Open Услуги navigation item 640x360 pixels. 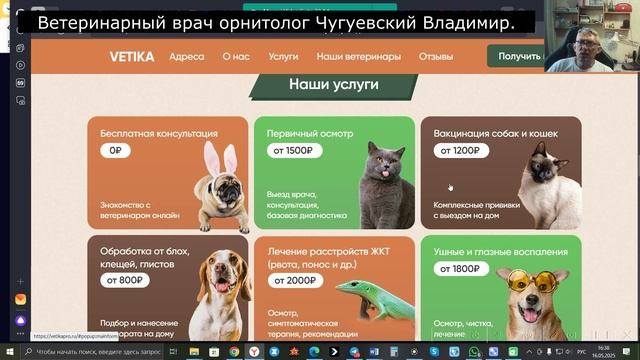(x=283, y=57)
